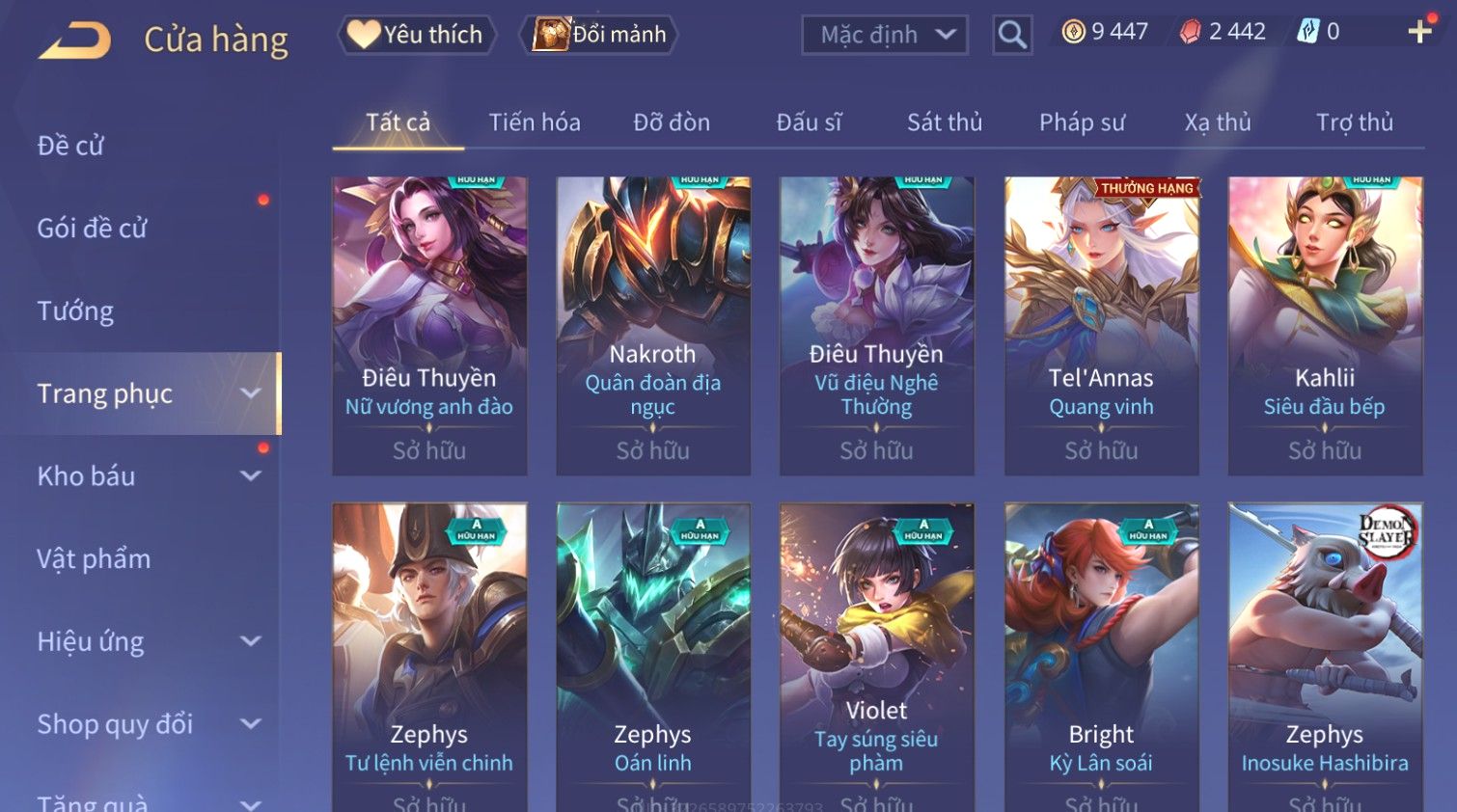1457x812 pixels.
Task: Open Tel'Annas Quang vinh skin card
Action: click(x=1101, y=326)
